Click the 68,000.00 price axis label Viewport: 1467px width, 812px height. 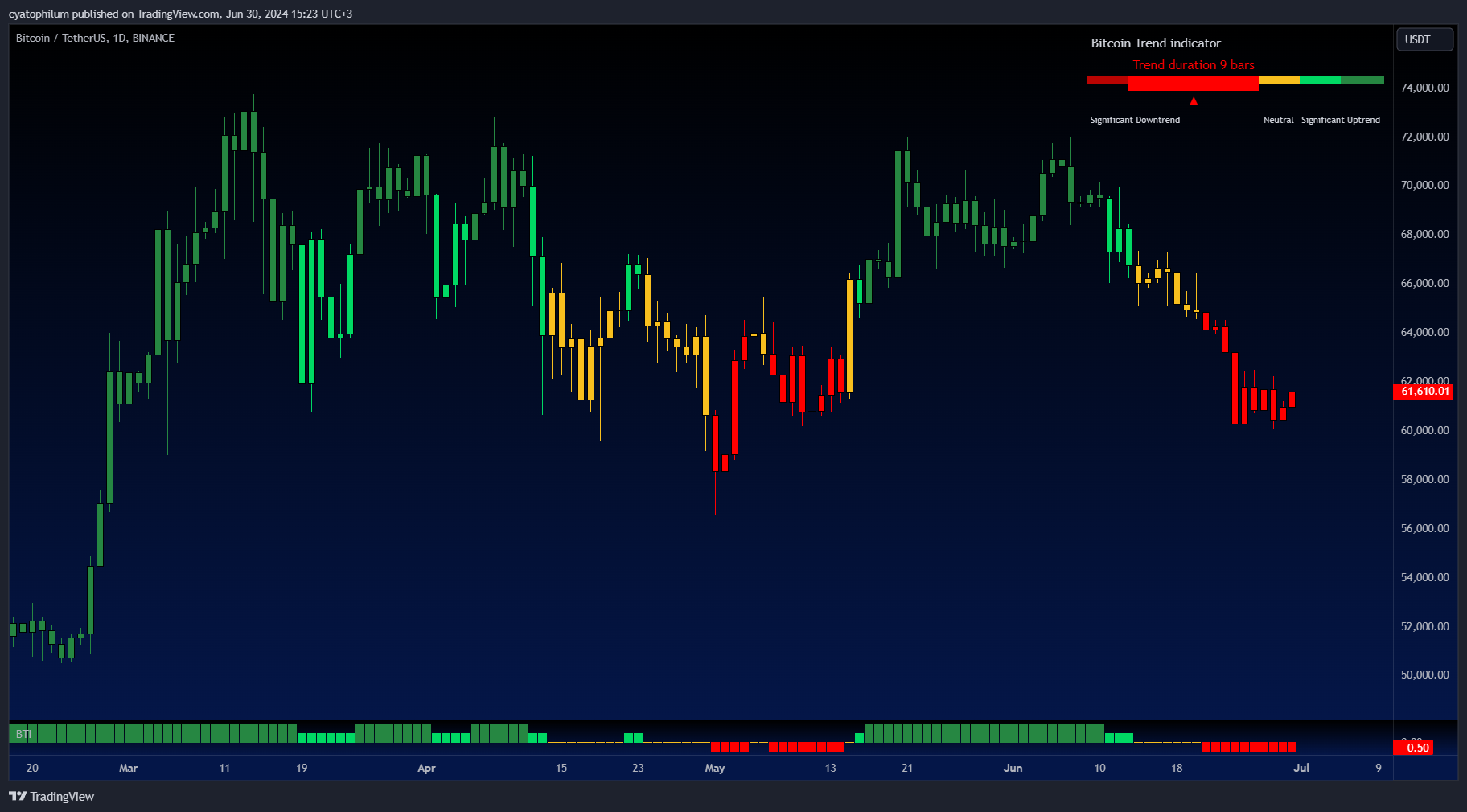1424,234
